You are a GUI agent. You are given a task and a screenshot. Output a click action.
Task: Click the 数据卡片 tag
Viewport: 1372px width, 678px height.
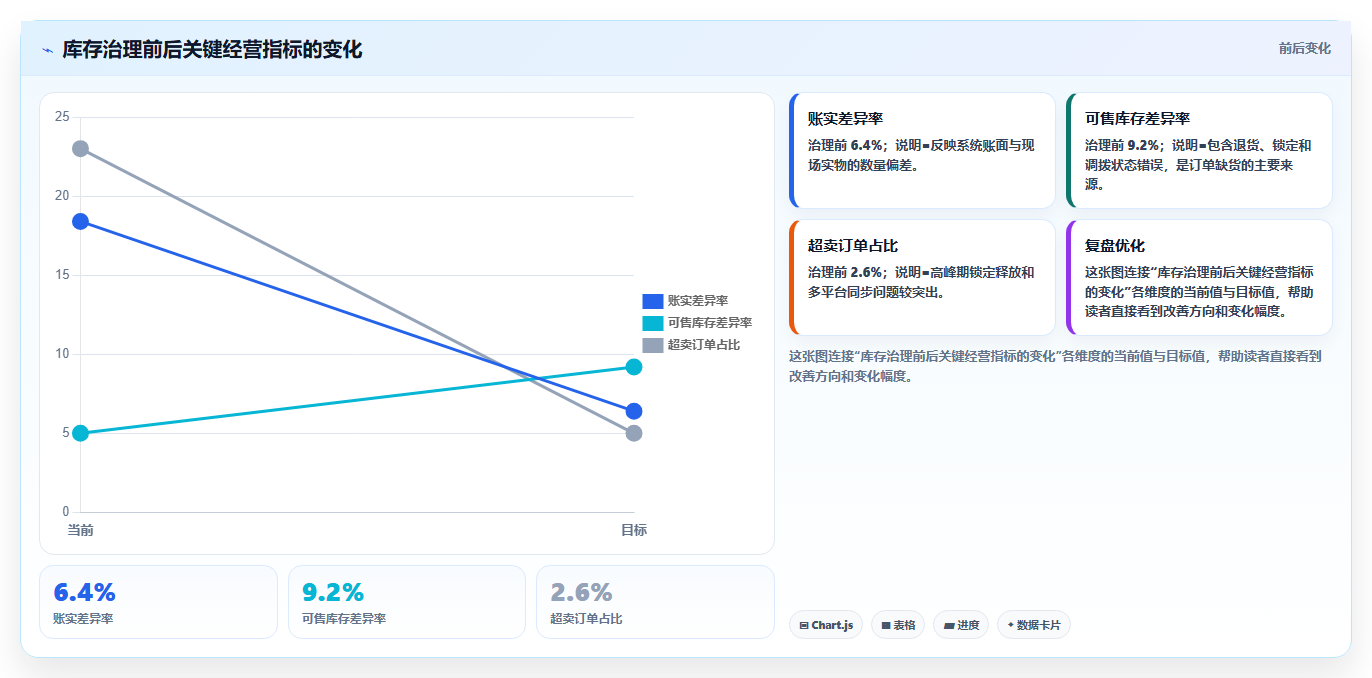(x=1034, y=625)
